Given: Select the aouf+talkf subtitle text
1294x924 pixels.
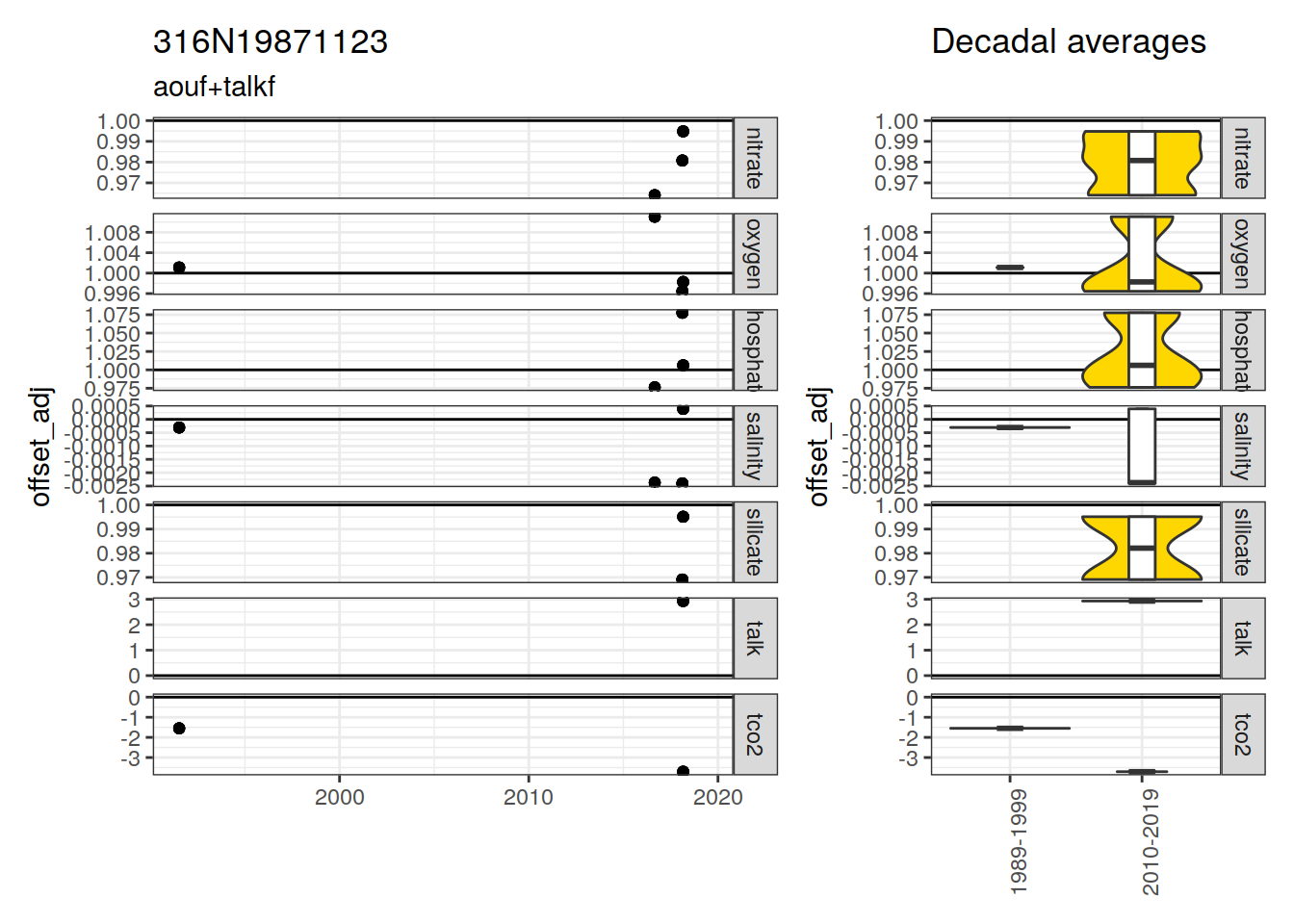Looking at the screenshot, I should click(215, 87).
